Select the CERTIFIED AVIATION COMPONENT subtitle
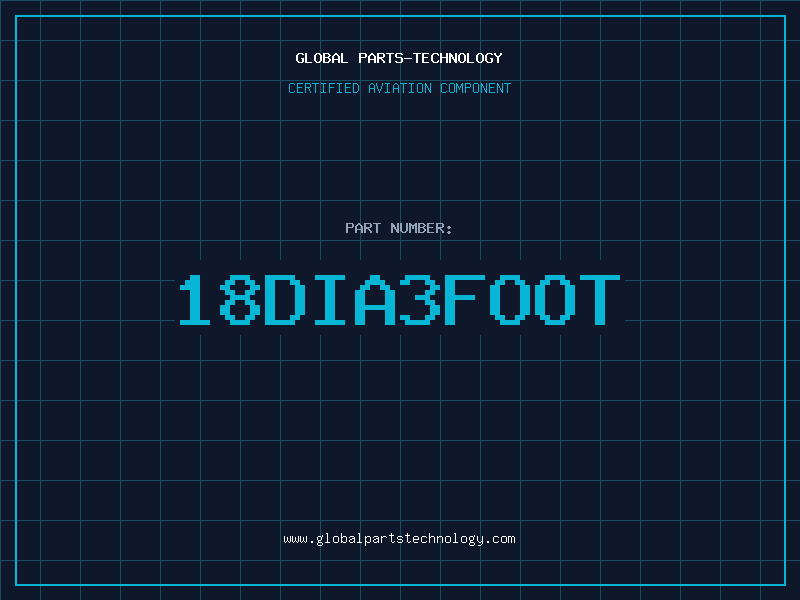 399,88
